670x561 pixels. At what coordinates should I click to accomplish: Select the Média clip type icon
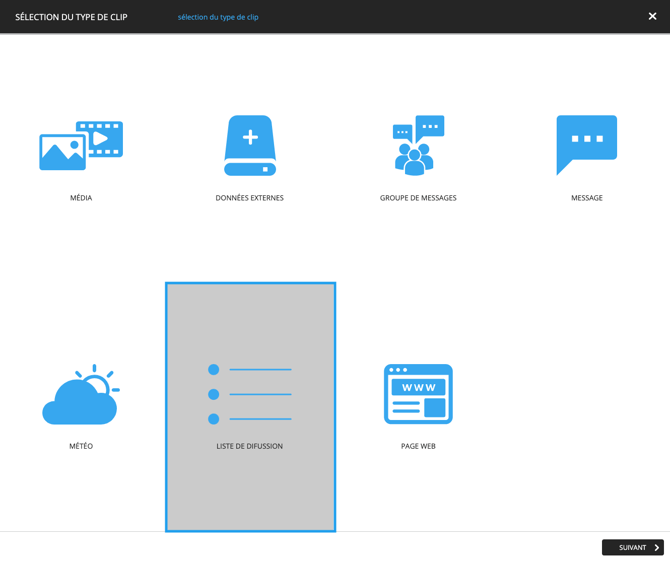pyautogui.click(x=81, y=145)
